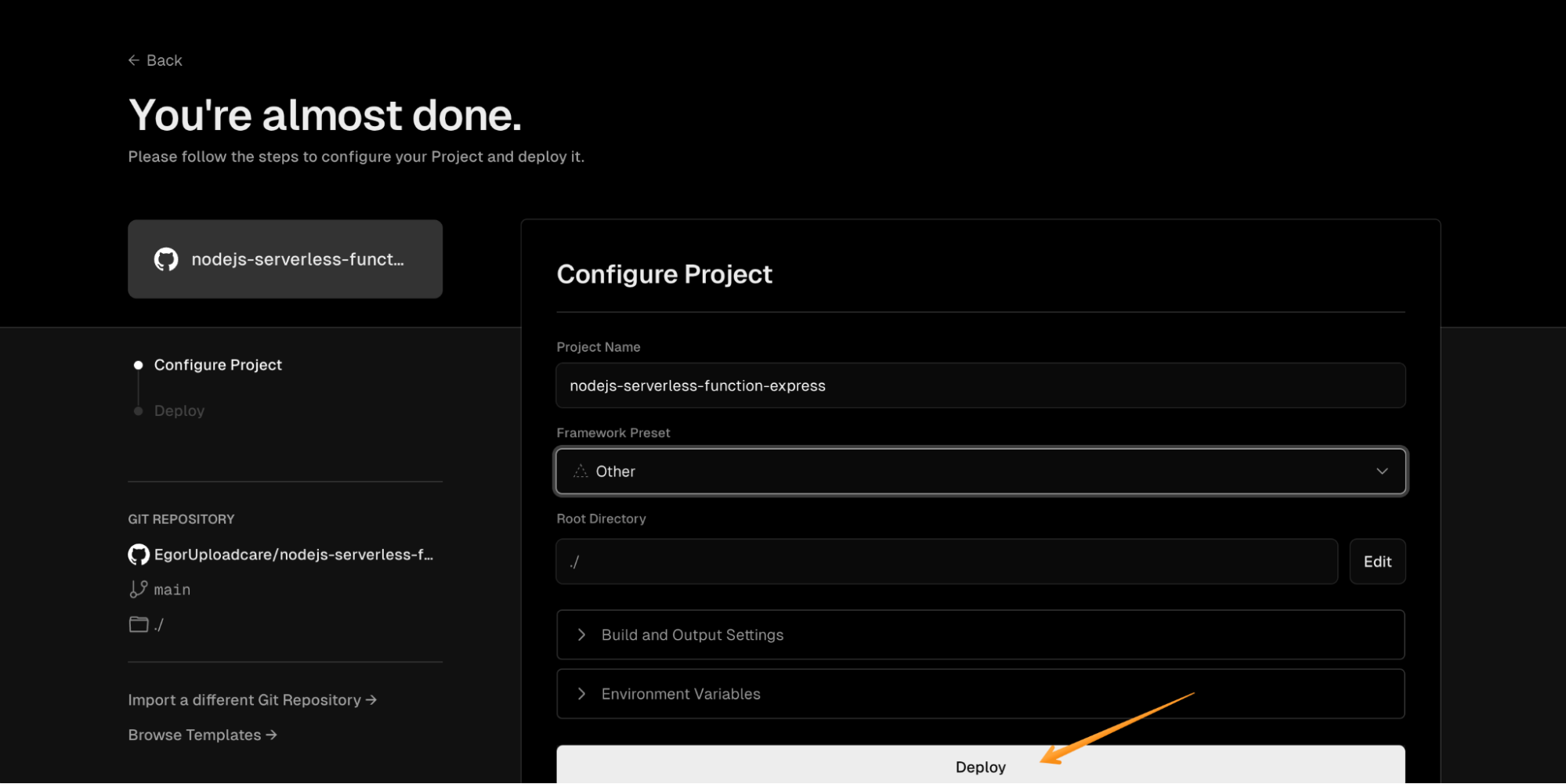
Task: Click the Edit button for Root Directory
Action: coord(1377,561)
